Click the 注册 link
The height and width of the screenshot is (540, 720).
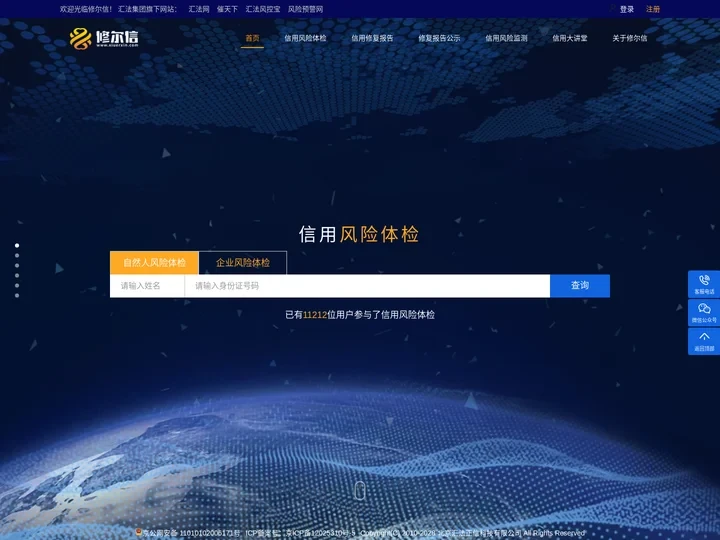coord(652,9)
